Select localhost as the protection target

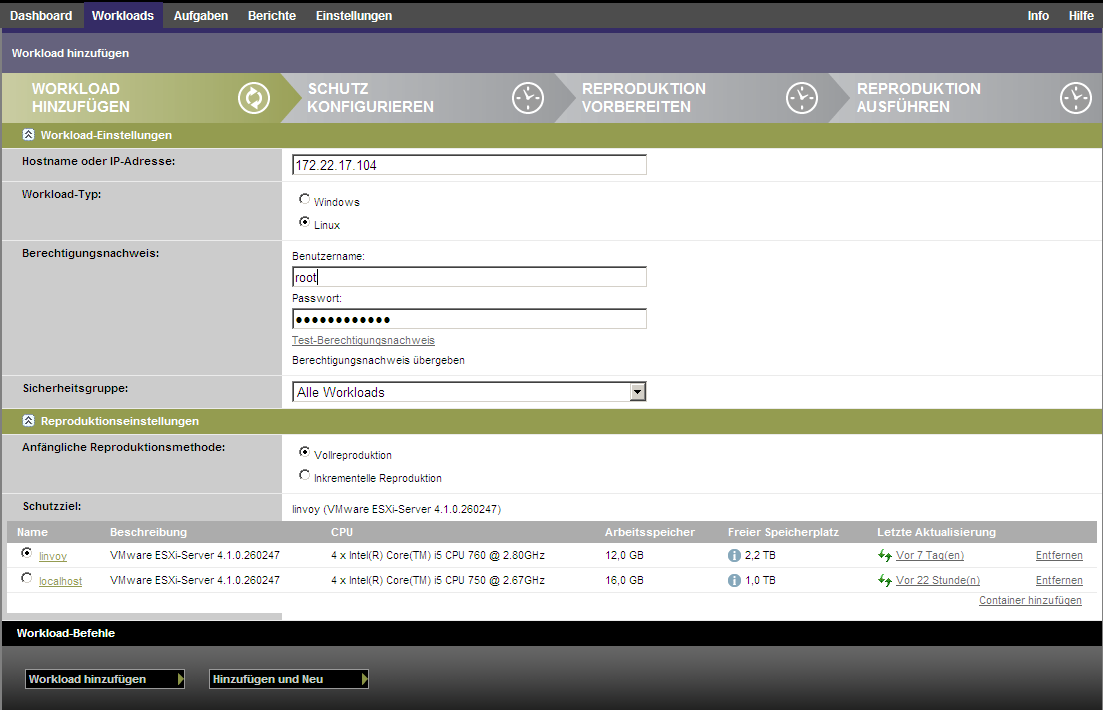point(26,578)
